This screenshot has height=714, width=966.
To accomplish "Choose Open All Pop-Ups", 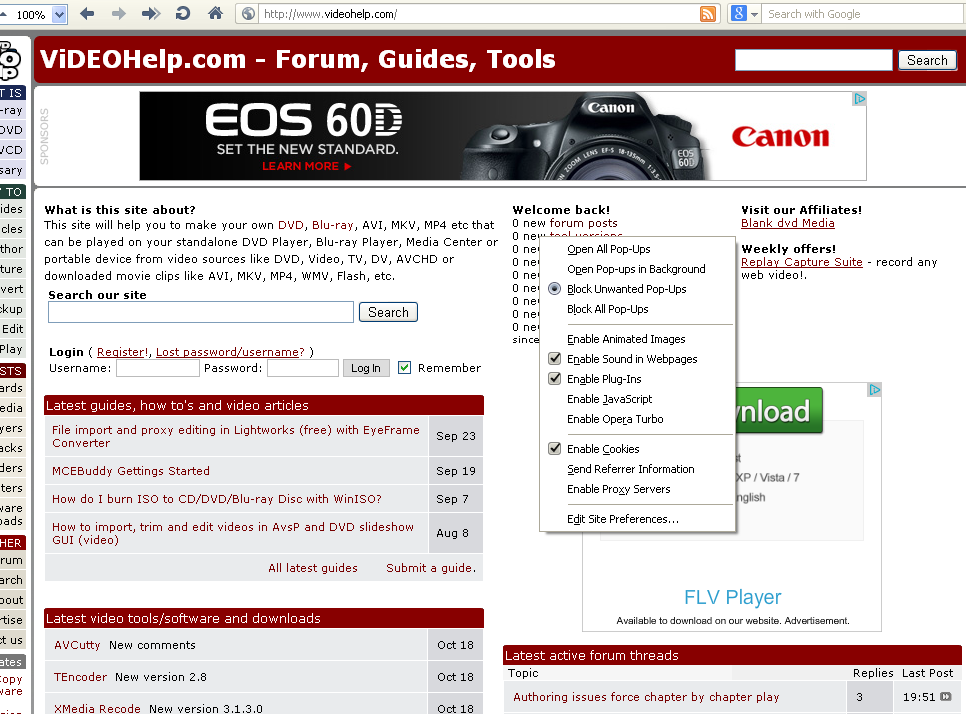I will [609, 249].
